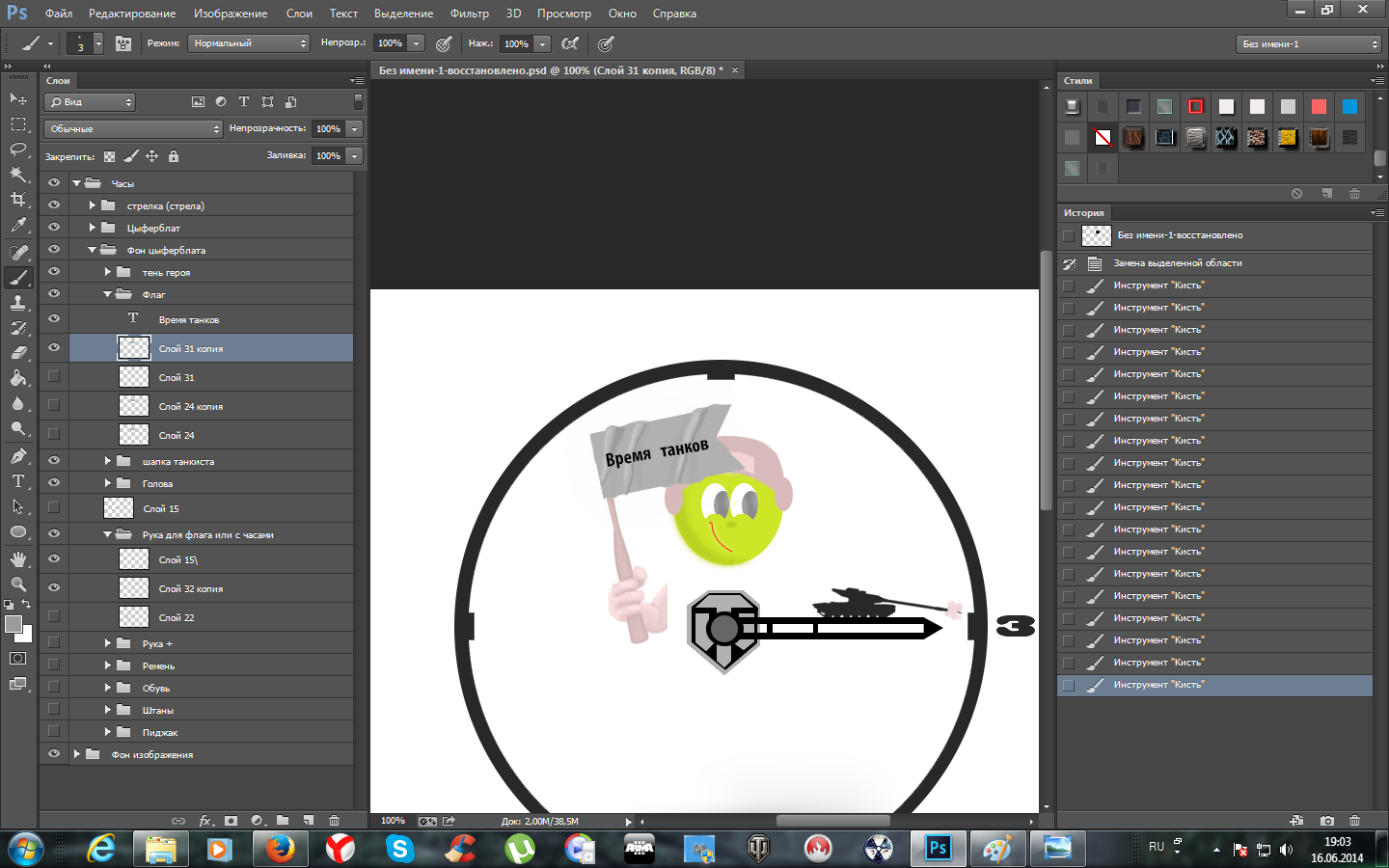This screenshot has width=1389, height=868.
Task: Click the foreground color swatch
Action: [x=14, y=625]
